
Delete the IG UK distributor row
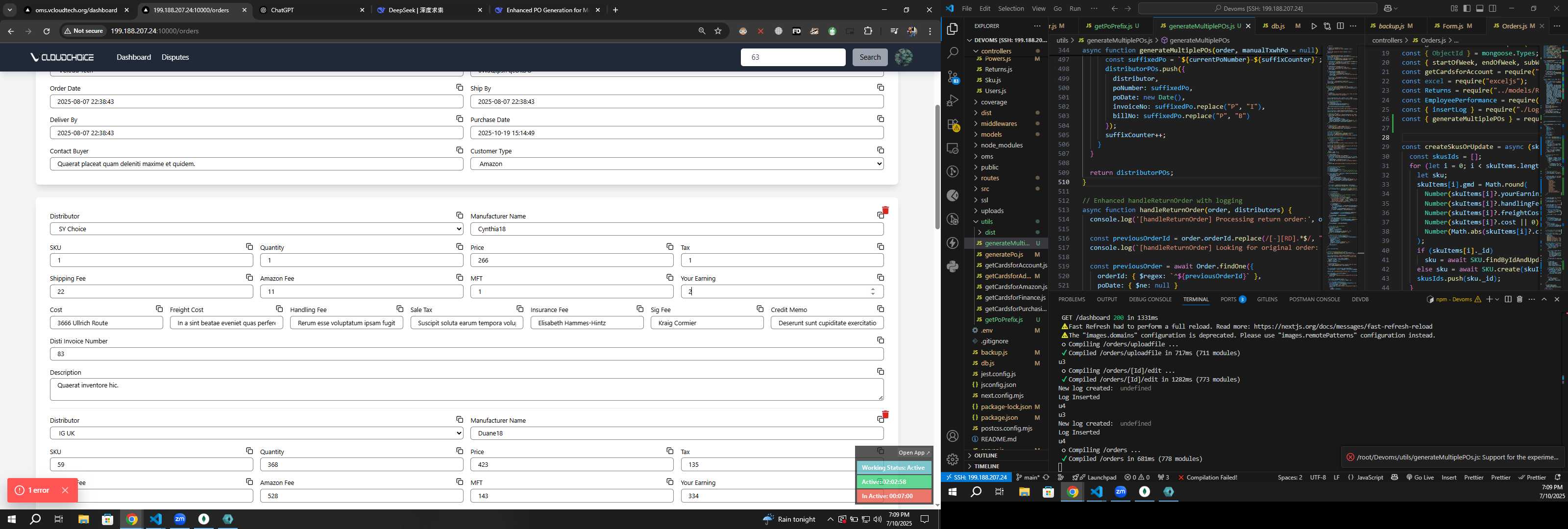point(885,414)
